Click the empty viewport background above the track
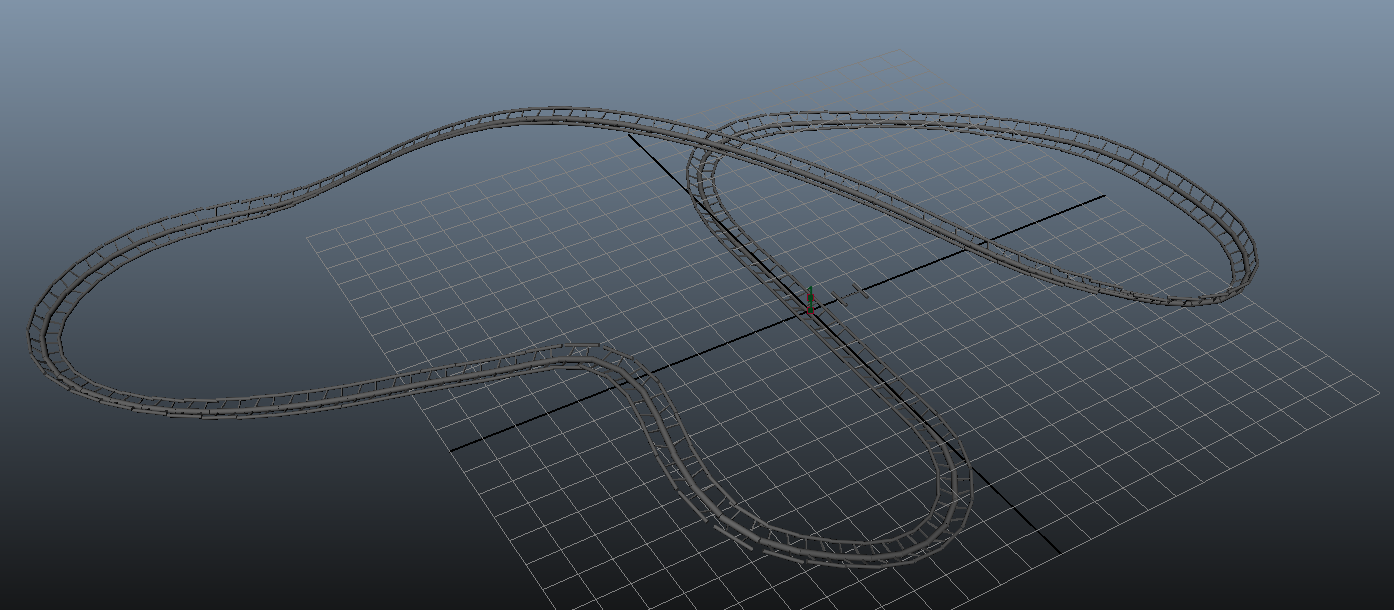Screen dimensions: 1394x610 [x=400, y=40]
